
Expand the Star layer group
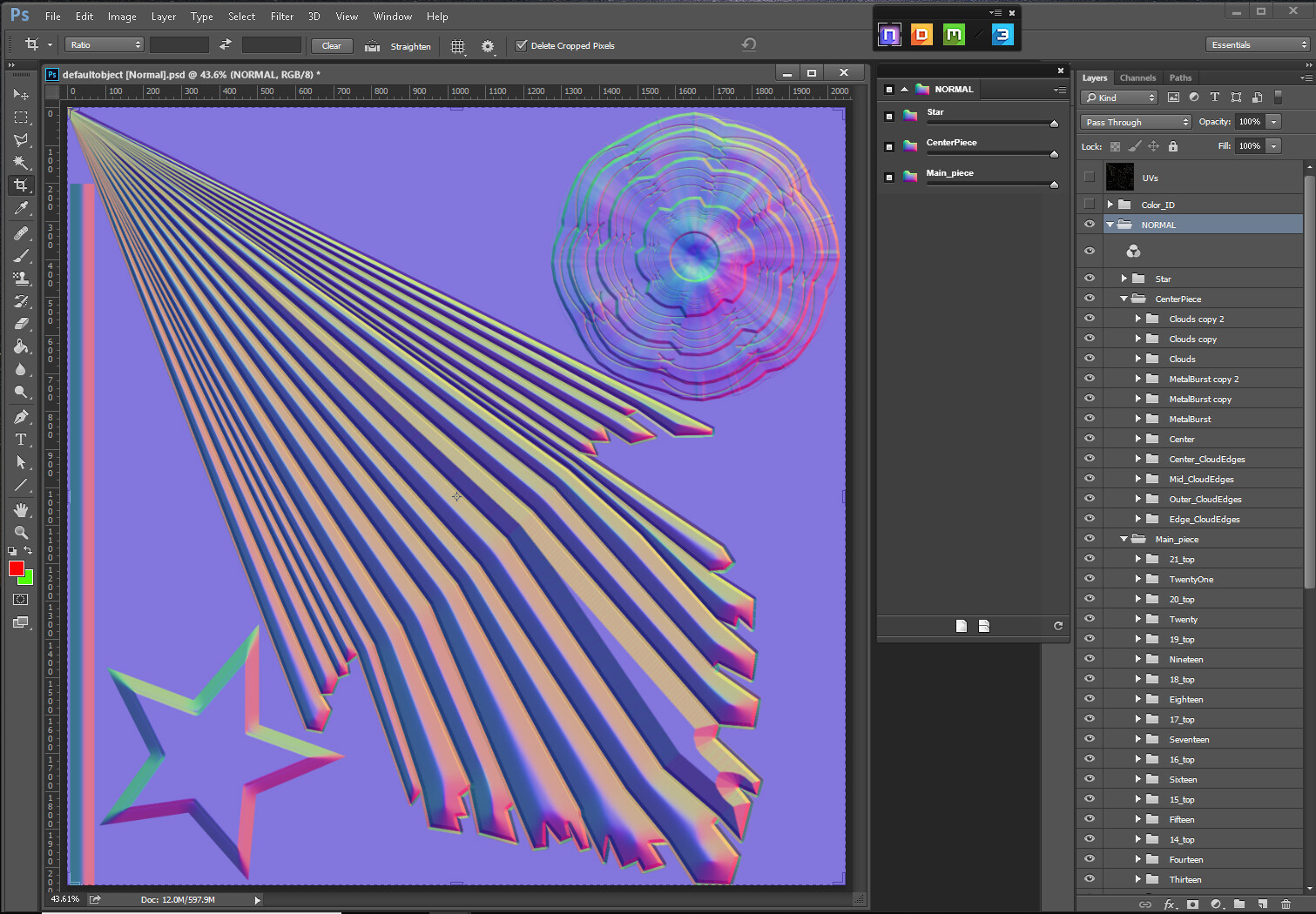click(1124, 279)
